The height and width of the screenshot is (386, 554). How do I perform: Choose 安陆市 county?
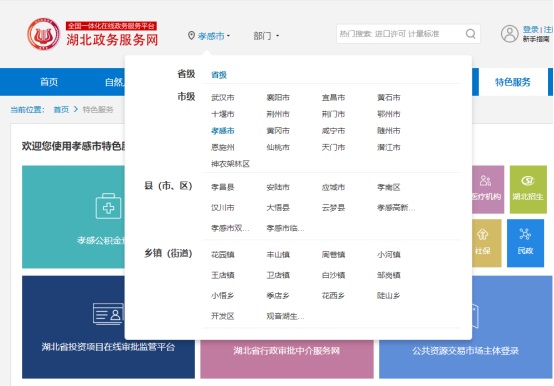278,187
